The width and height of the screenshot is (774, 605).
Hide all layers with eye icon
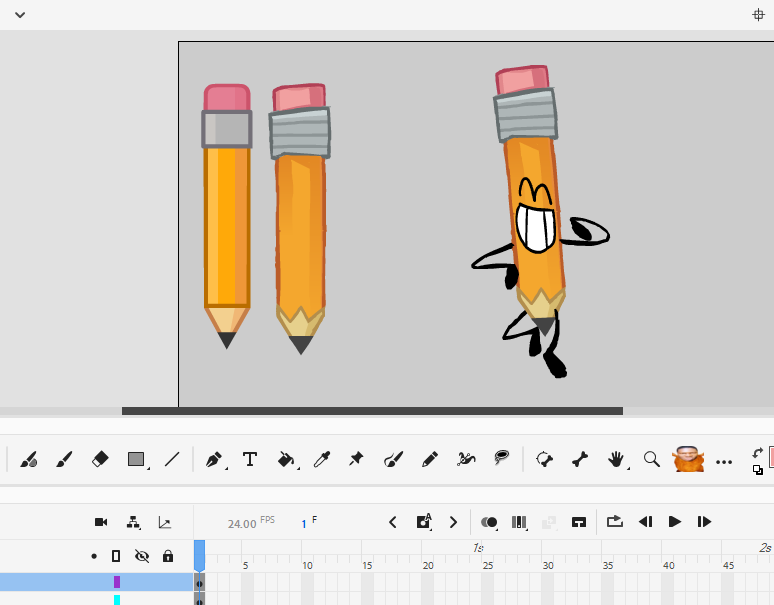[142, 557]
